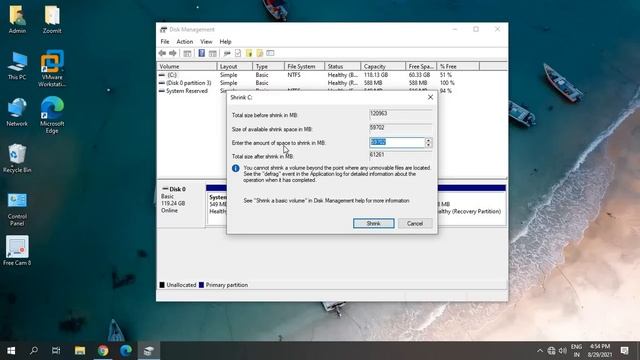640x360 pixels.
Task: Open the Windows Start menu
Action: pos(11,351)
